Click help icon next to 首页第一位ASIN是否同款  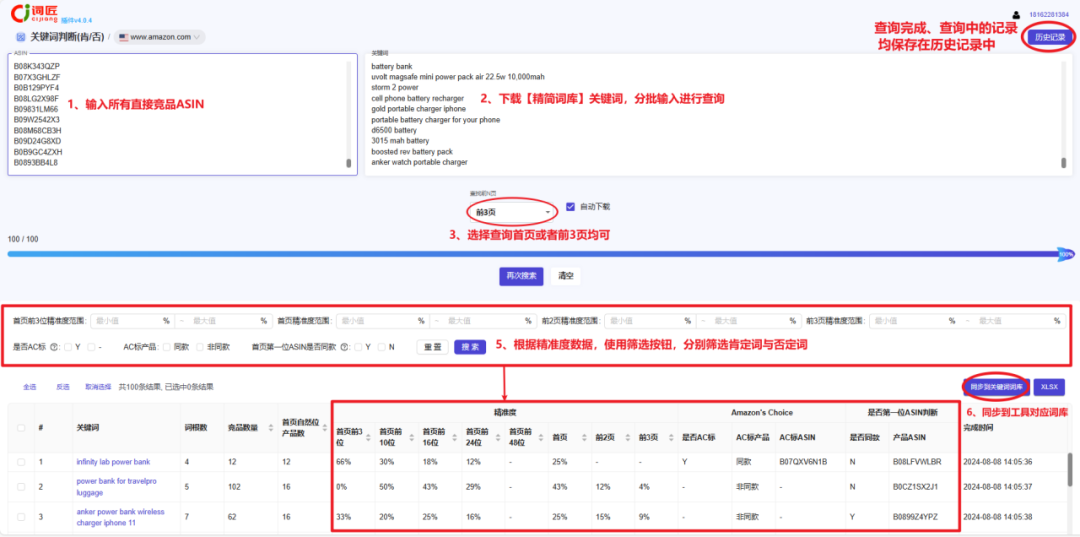pos(344,347)
